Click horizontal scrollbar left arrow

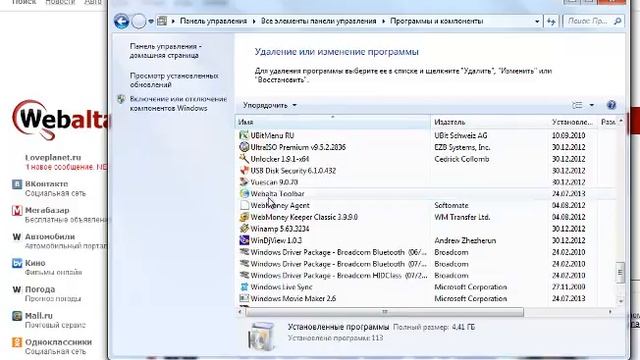[240, 312]
